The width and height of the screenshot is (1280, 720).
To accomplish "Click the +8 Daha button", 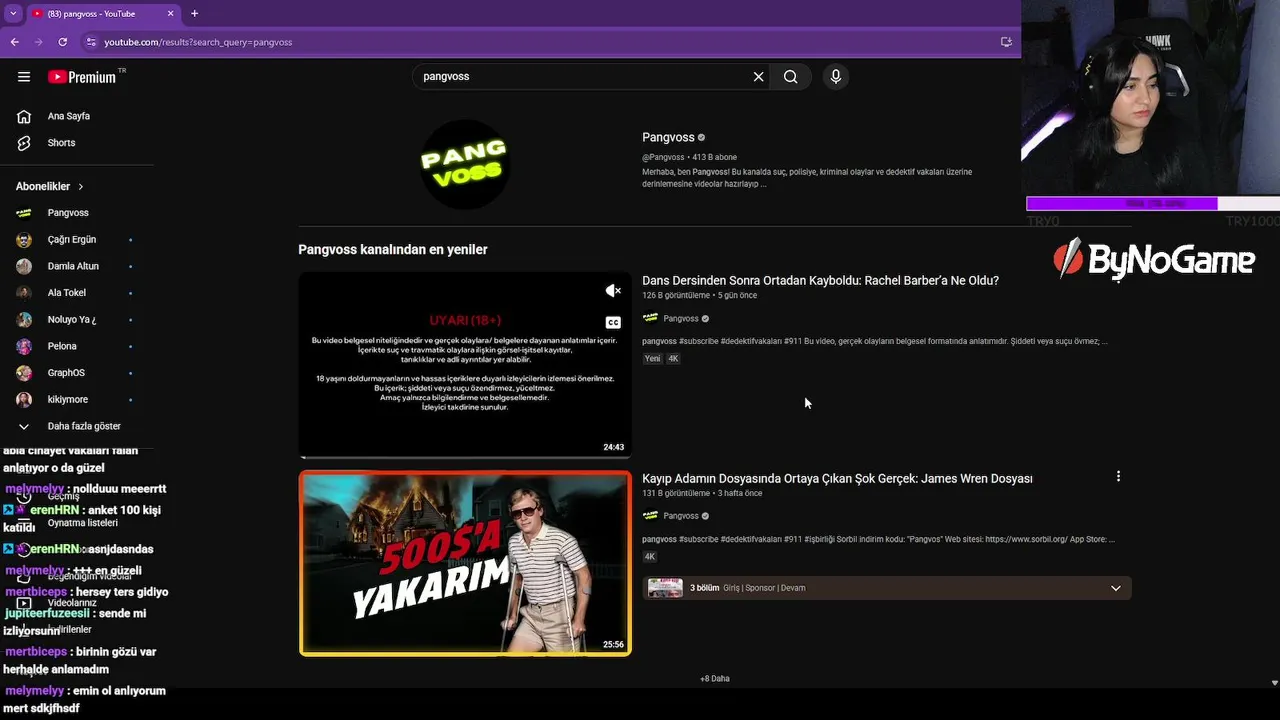I will (715, 679).
